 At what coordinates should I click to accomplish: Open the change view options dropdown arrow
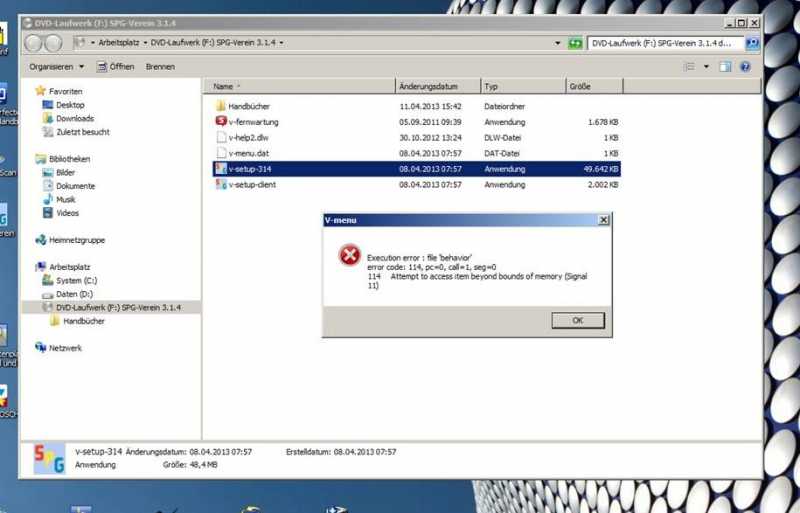[x=706, y=67]
